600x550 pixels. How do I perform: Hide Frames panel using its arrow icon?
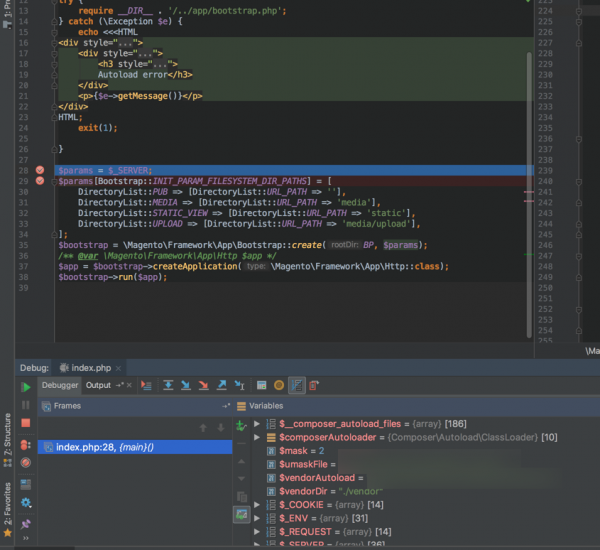point(226,406)
